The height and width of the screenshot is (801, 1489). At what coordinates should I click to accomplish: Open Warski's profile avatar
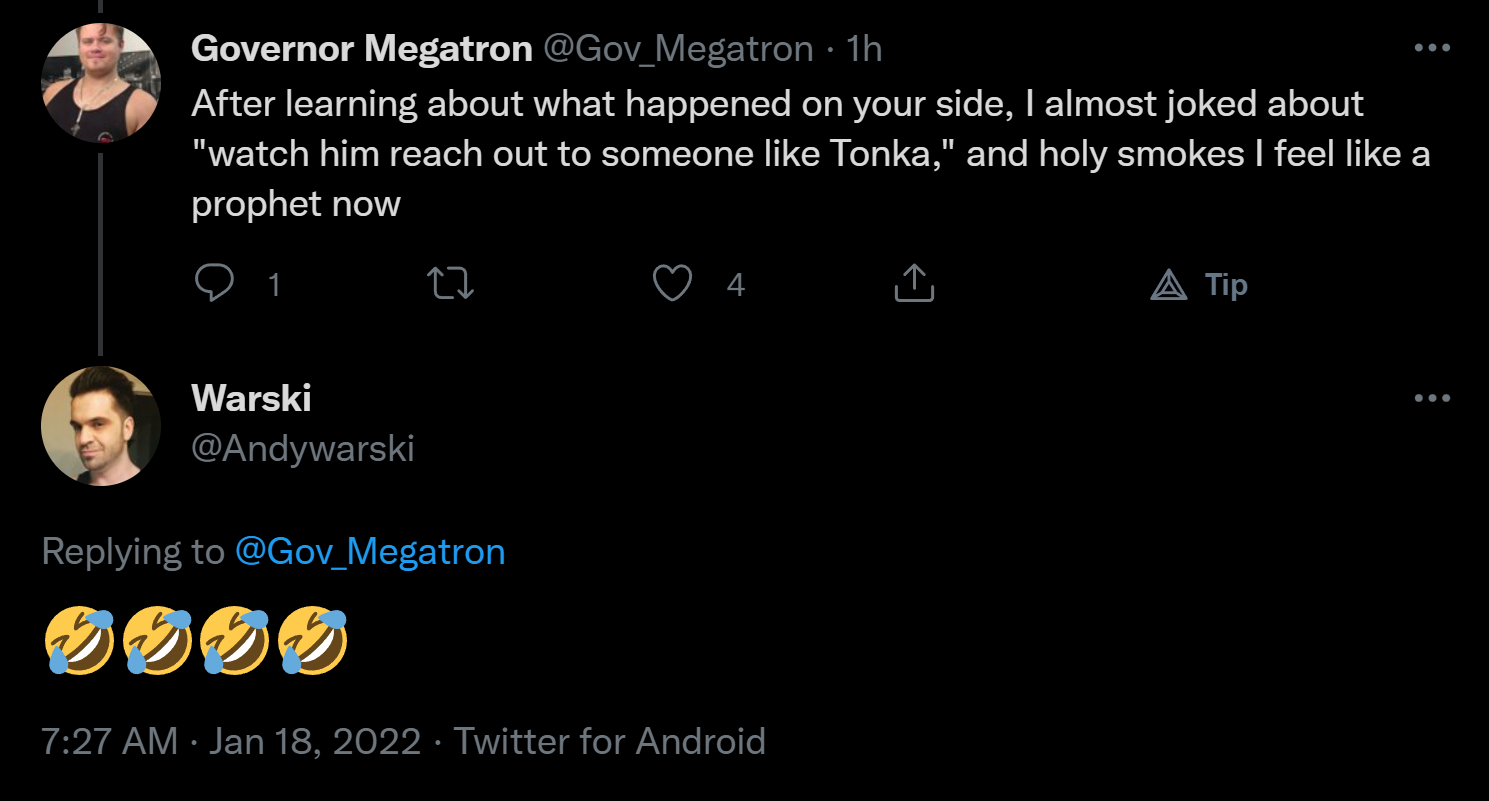[x=101, y=426]
